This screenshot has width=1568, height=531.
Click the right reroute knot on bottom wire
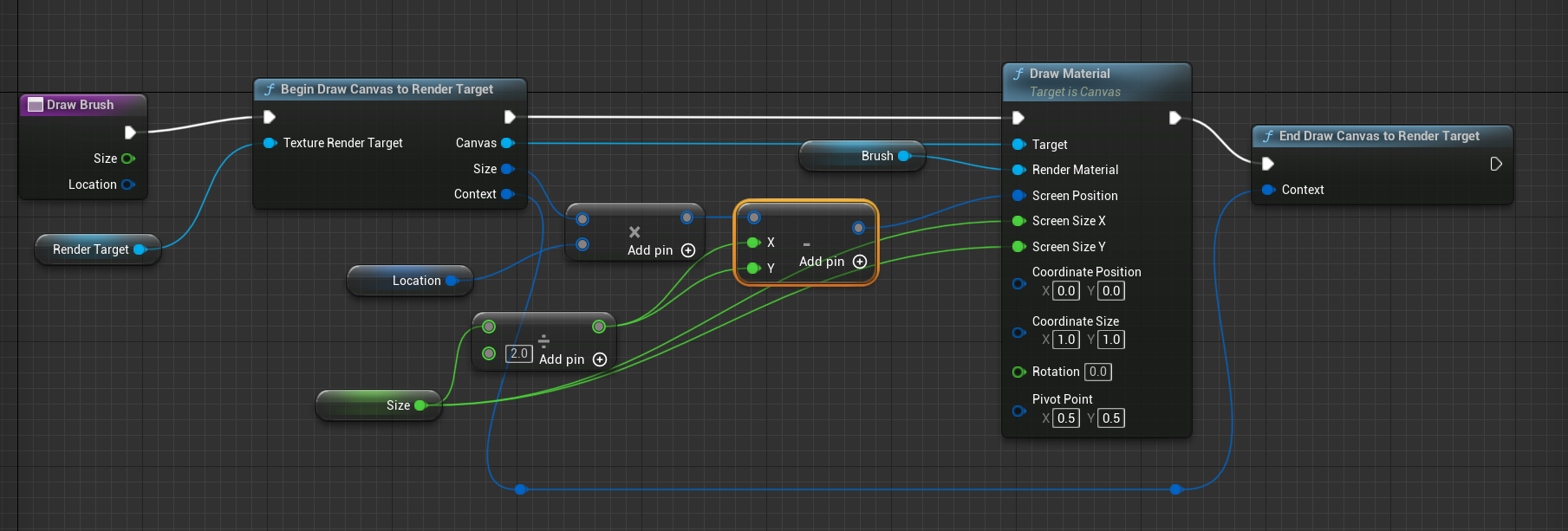[x=1175, y=489]
